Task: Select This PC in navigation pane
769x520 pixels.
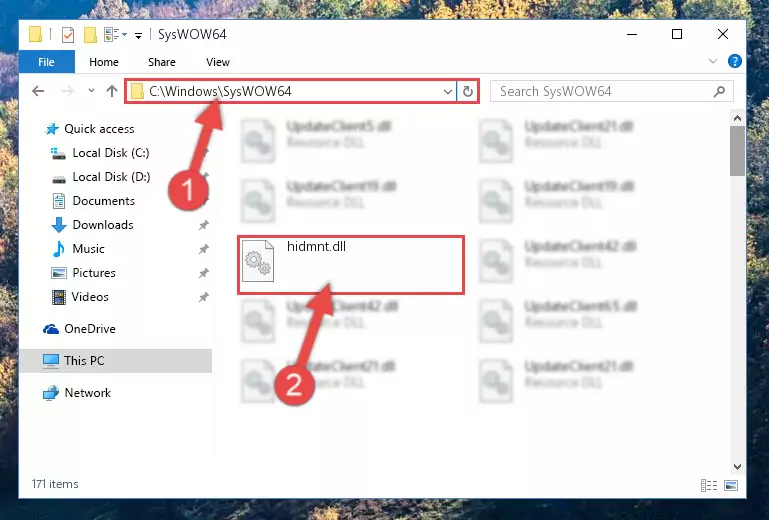Action: [115, 361]
